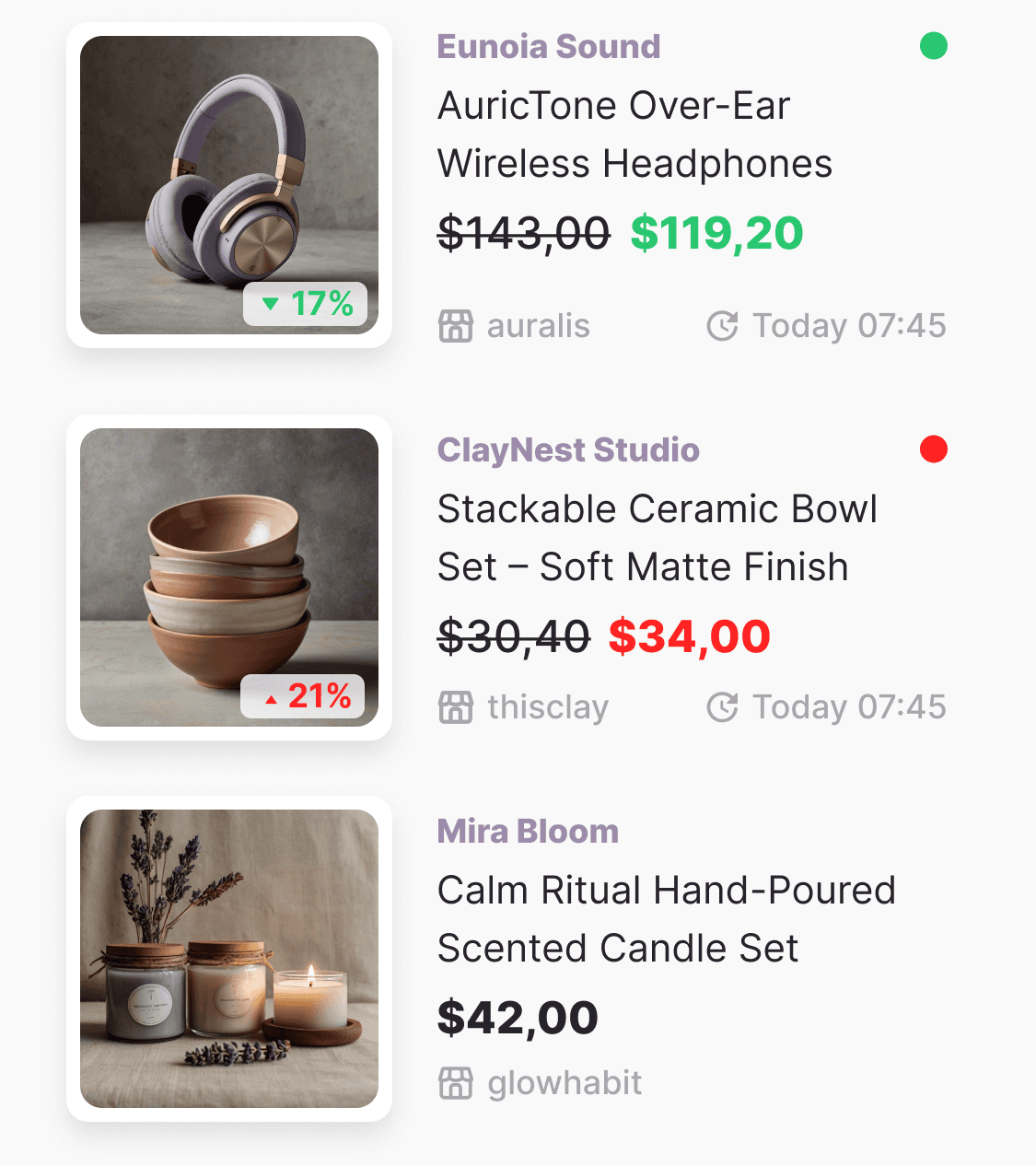Click the red 21% price increase badge
Screen dimensions: 1036x1166
(303, 695)
